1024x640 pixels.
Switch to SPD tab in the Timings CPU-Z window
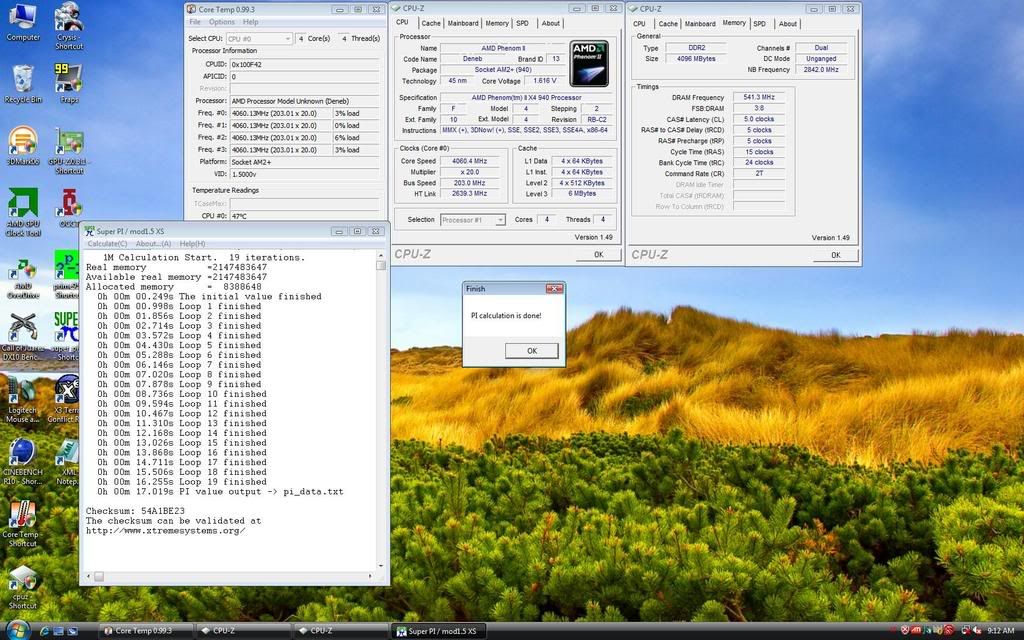pos(760,24)
